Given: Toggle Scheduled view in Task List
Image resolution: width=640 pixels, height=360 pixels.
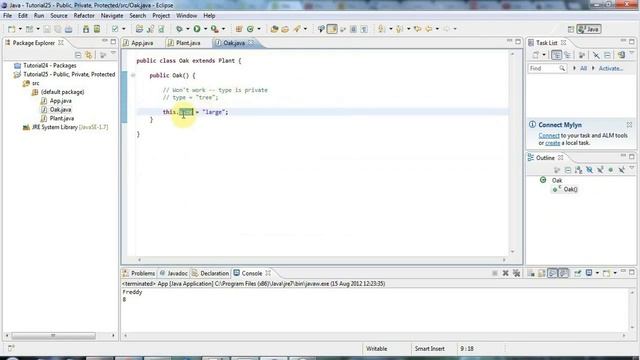Looking at the screenshot, I should [x=567, y=55].
